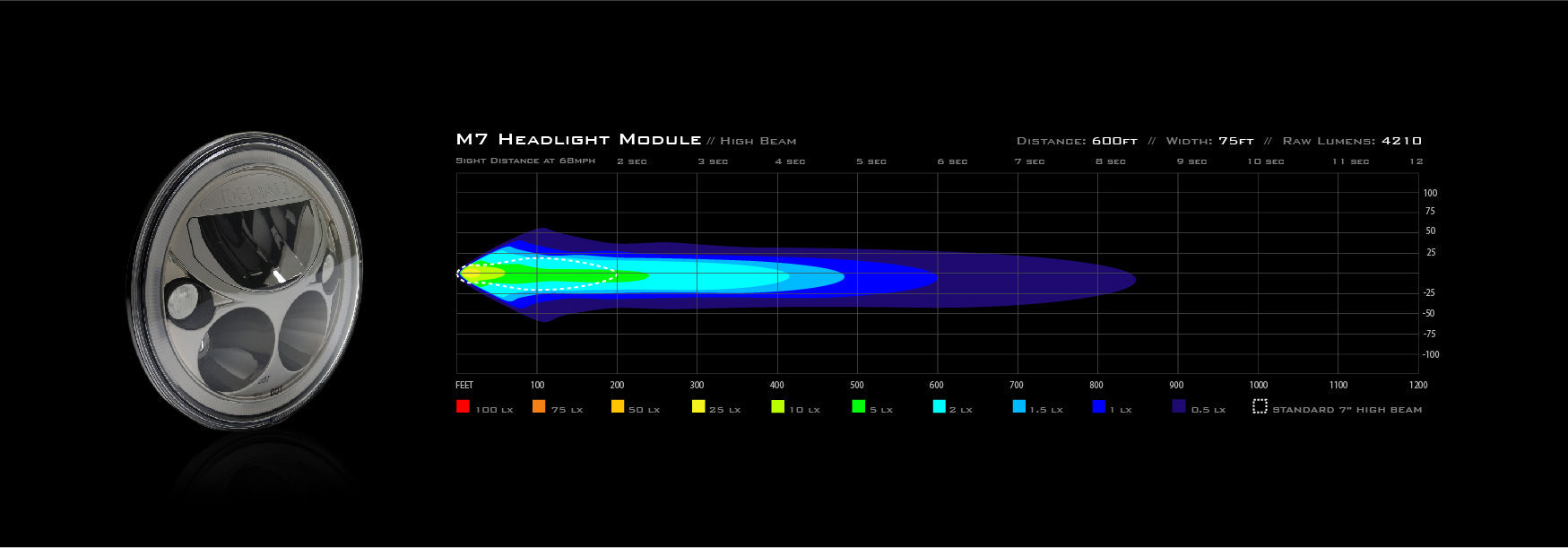The width and height of the screenshot is (1568, 548).
Task: Click the amber 50 lx legend swatch
Action: [x=618, y=406]
